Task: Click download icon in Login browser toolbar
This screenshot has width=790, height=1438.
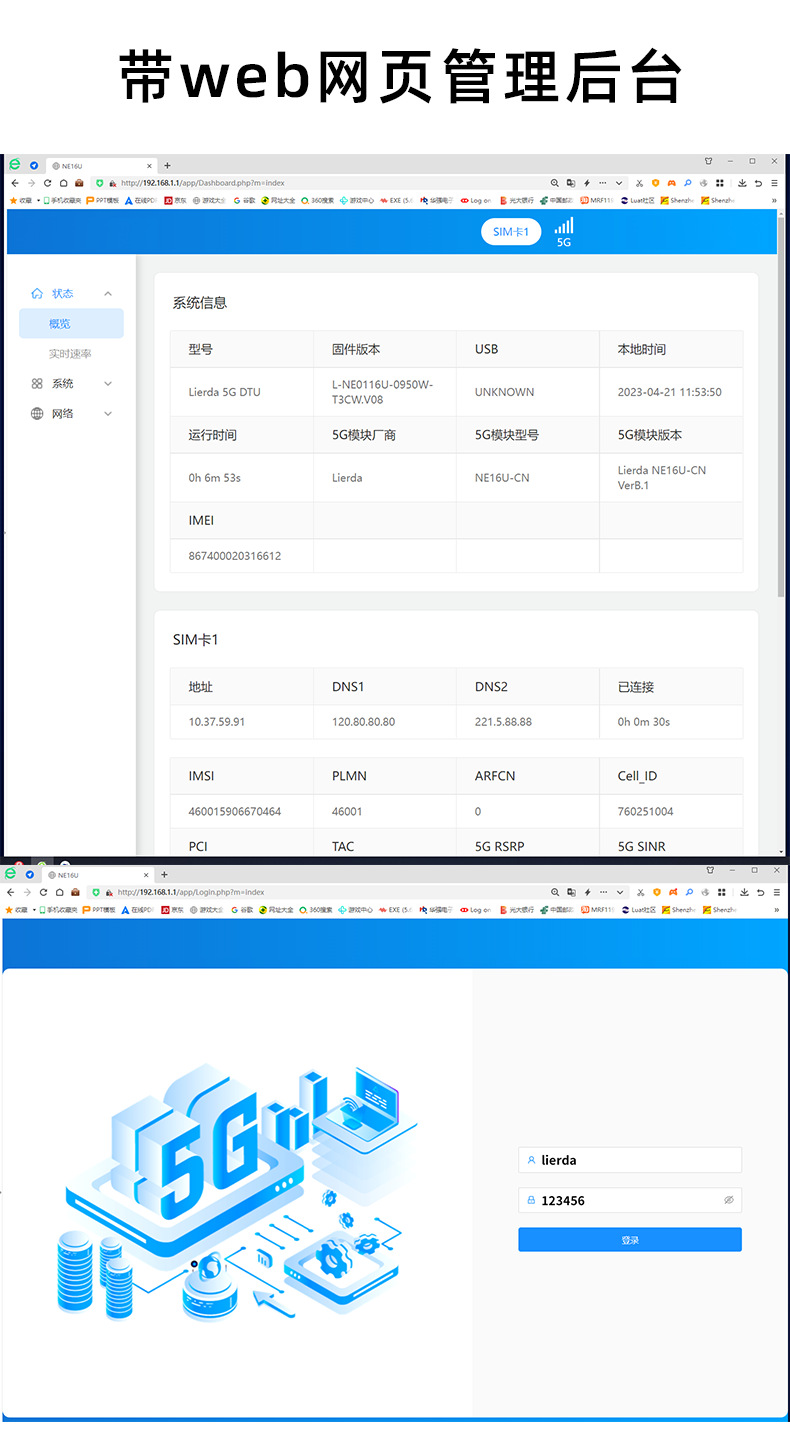Action: tap(743, 892)
